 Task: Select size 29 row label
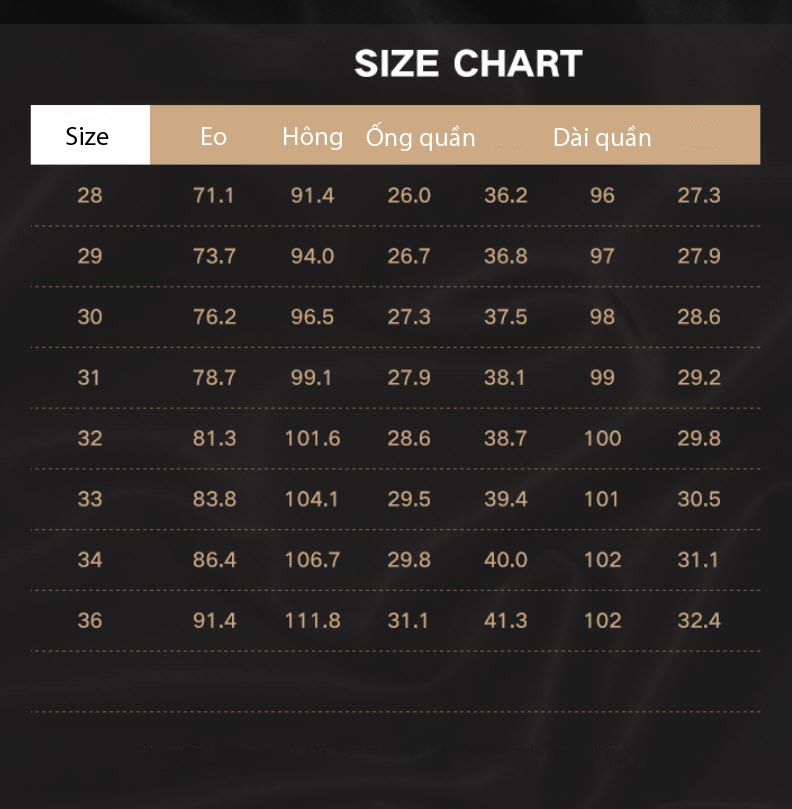[x=90, y=256]
